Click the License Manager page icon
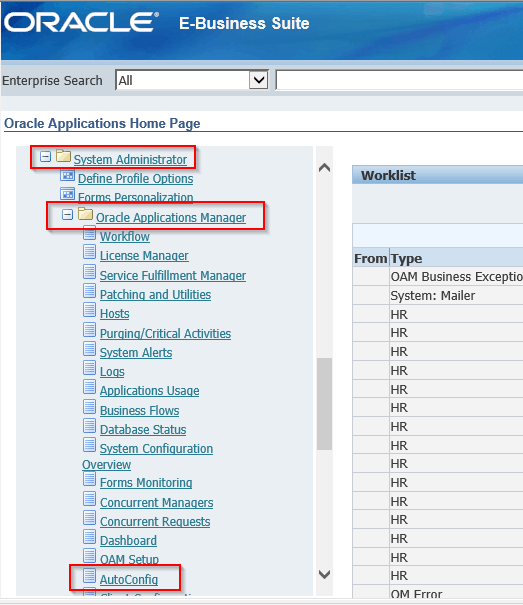523x605 pixels. (x=90, y=252)
